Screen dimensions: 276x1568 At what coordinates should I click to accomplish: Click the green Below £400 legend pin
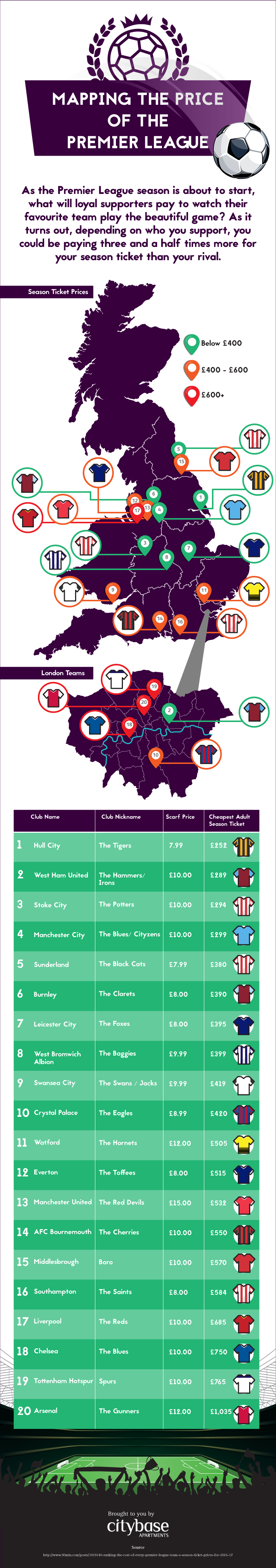click(192, 343)
